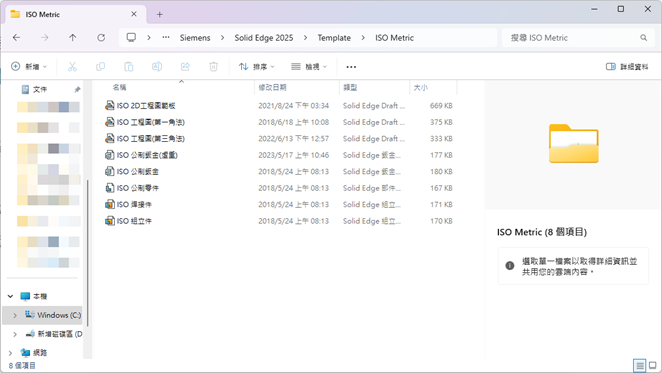The height and width of the screenshot is (373, 662).
Task: Expand the 新增磁碟區 (D:) drive node
Action: [x=15, y=334]
